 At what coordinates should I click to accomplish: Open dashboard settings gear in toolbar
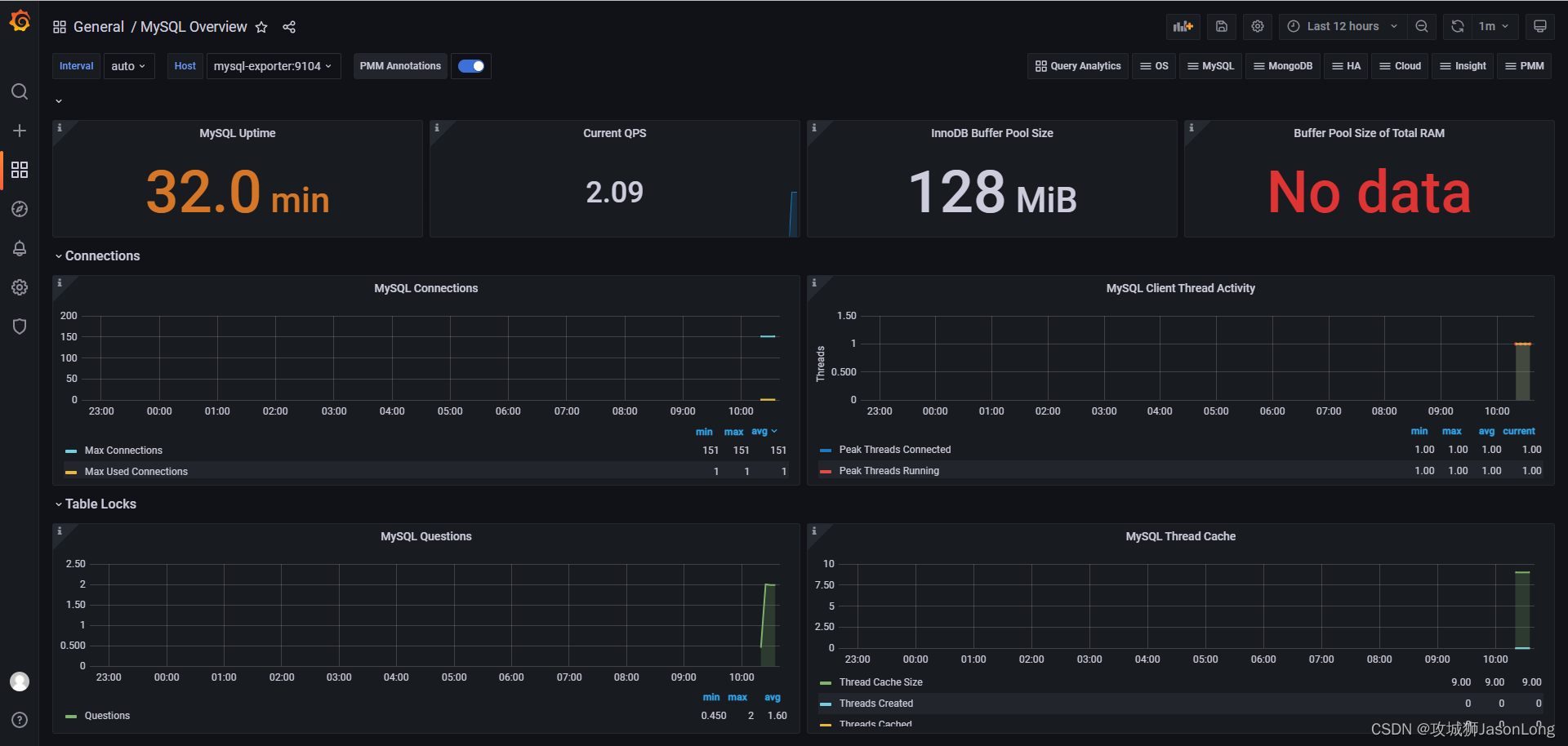(x=1258, y=26)
